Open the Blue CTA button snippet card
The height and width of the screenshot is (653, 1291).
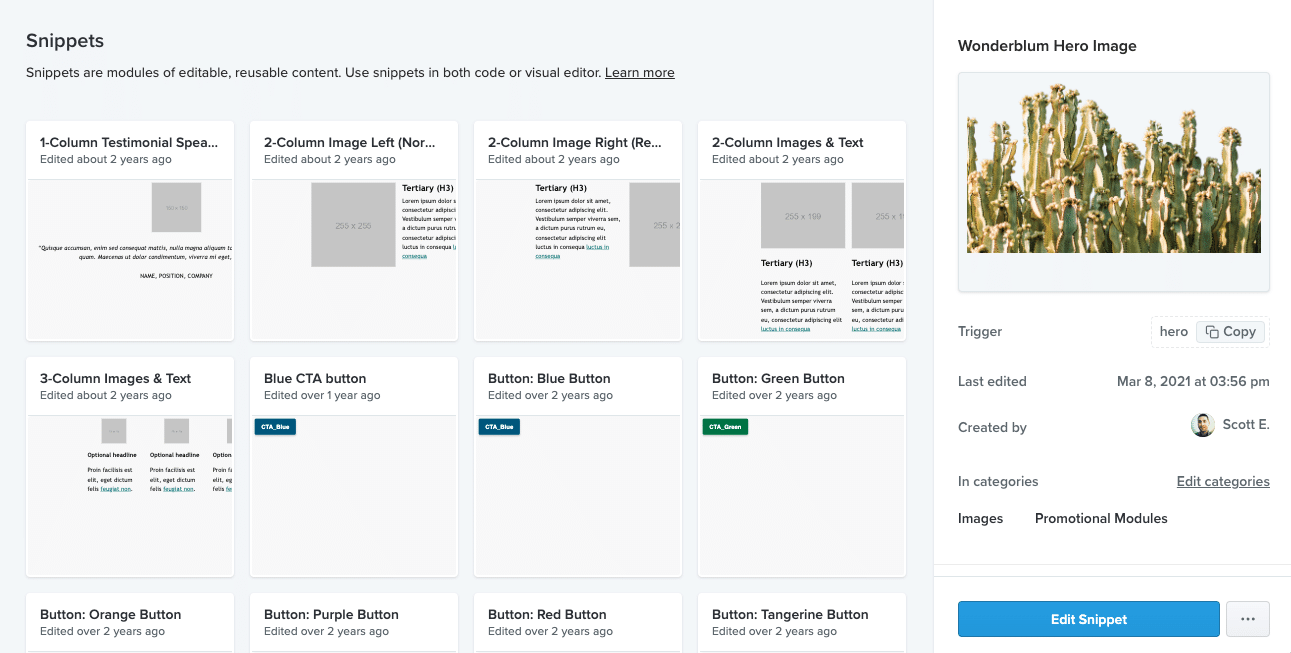tap(354, 467)
